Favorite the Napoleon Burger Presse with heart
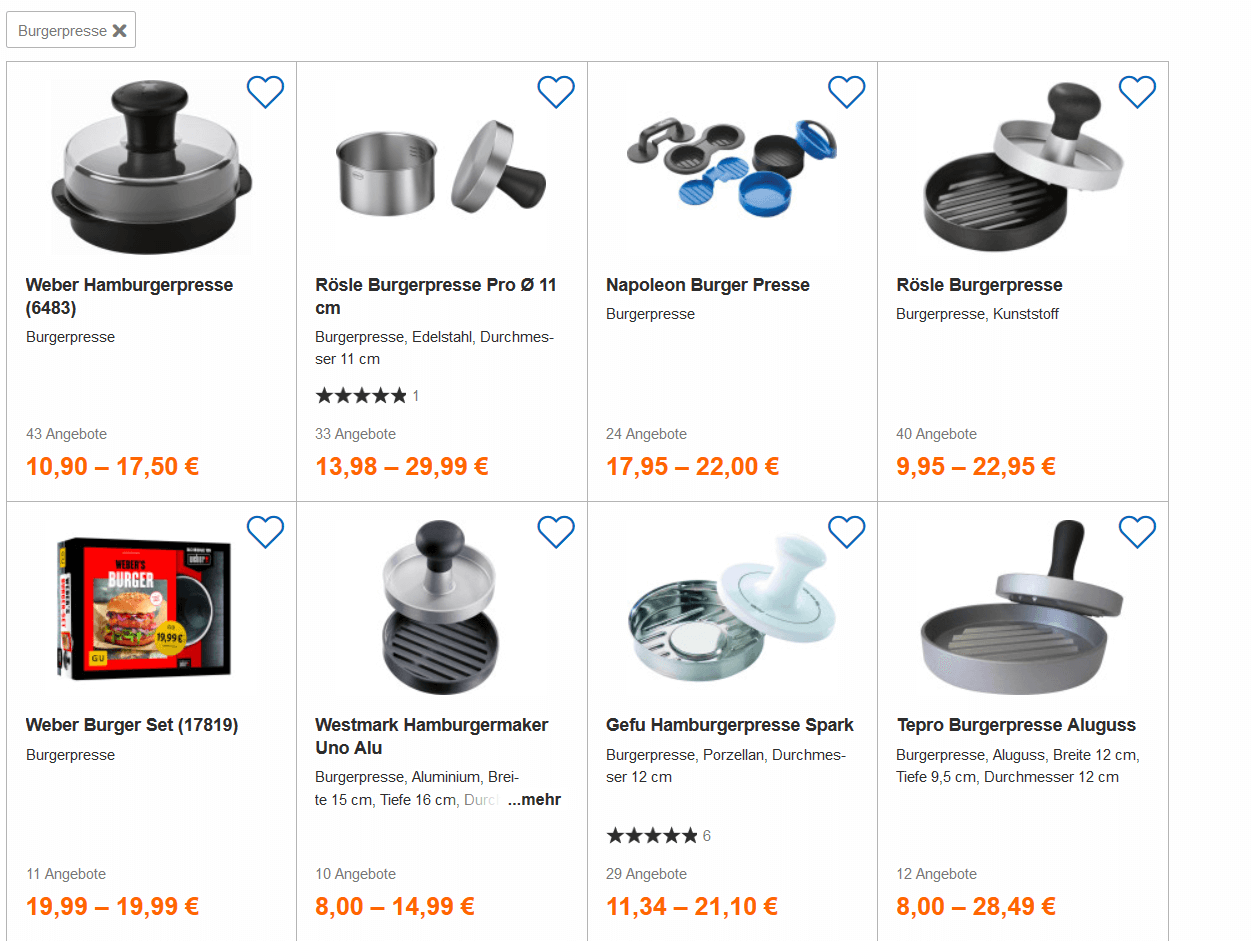Screen dimensions: 1252x941 [x=846, y=92]
